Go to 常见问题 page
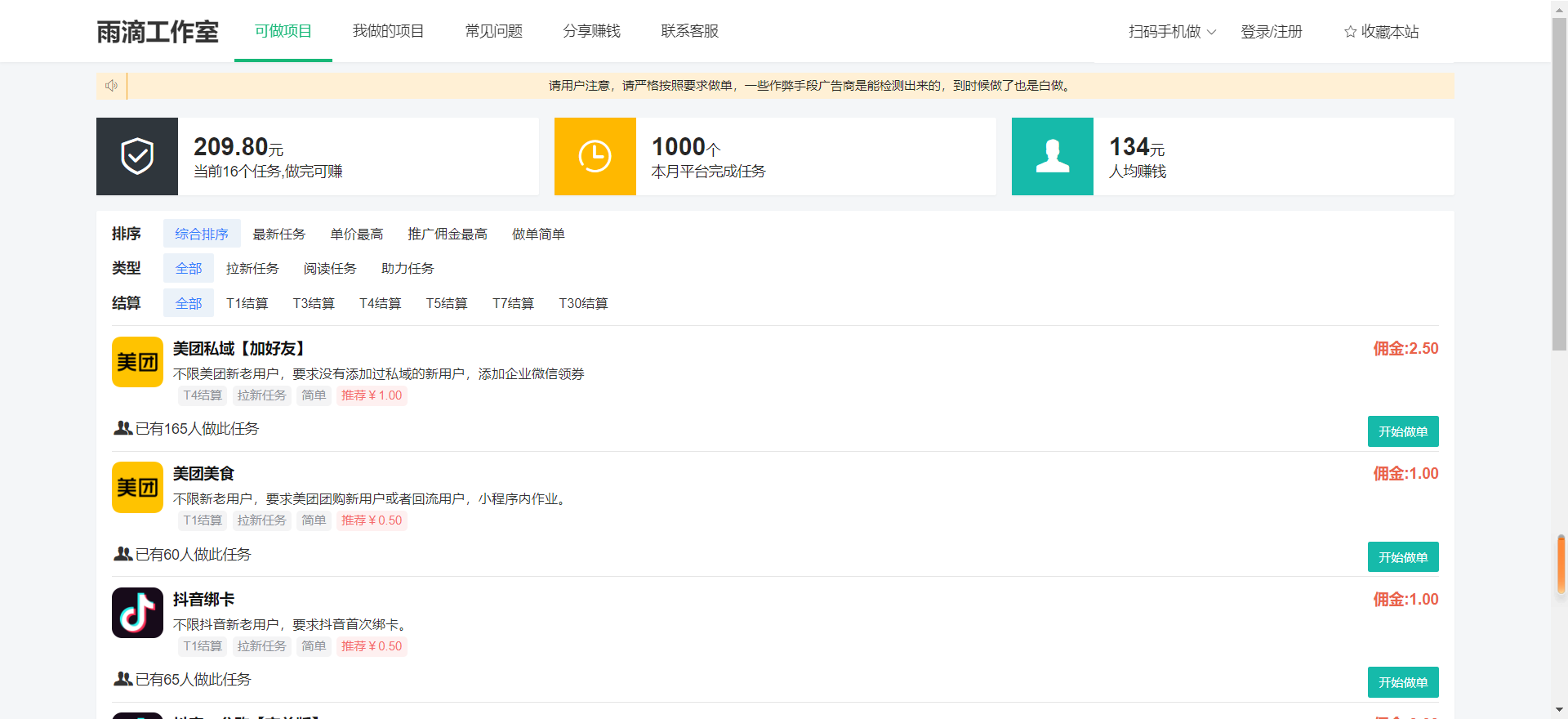This screenshot has height=719, width=1568. 494,31
